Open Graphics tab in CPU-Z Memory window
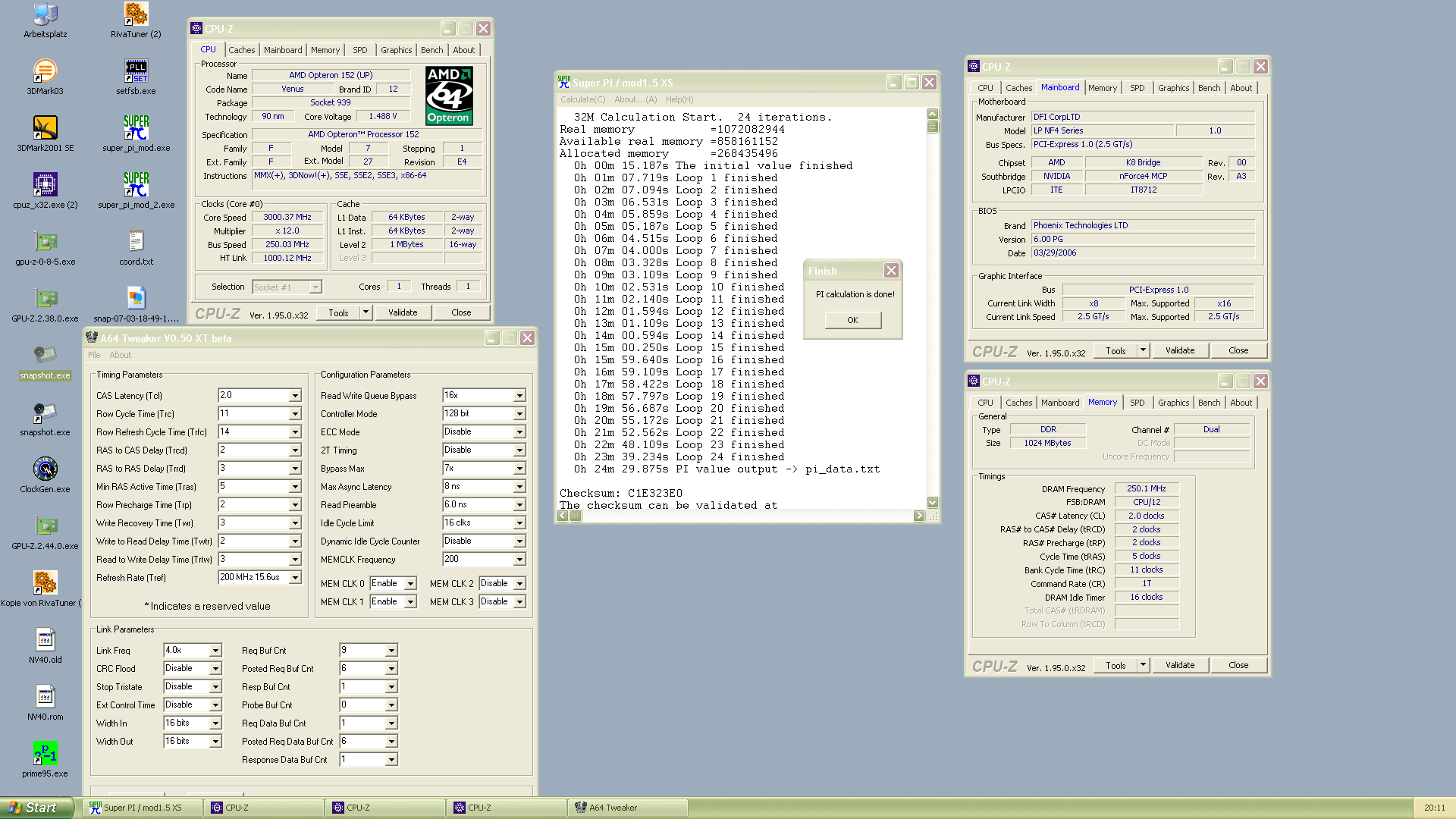Viewport: 1456px width, 819px height. tap(1174, 403)
